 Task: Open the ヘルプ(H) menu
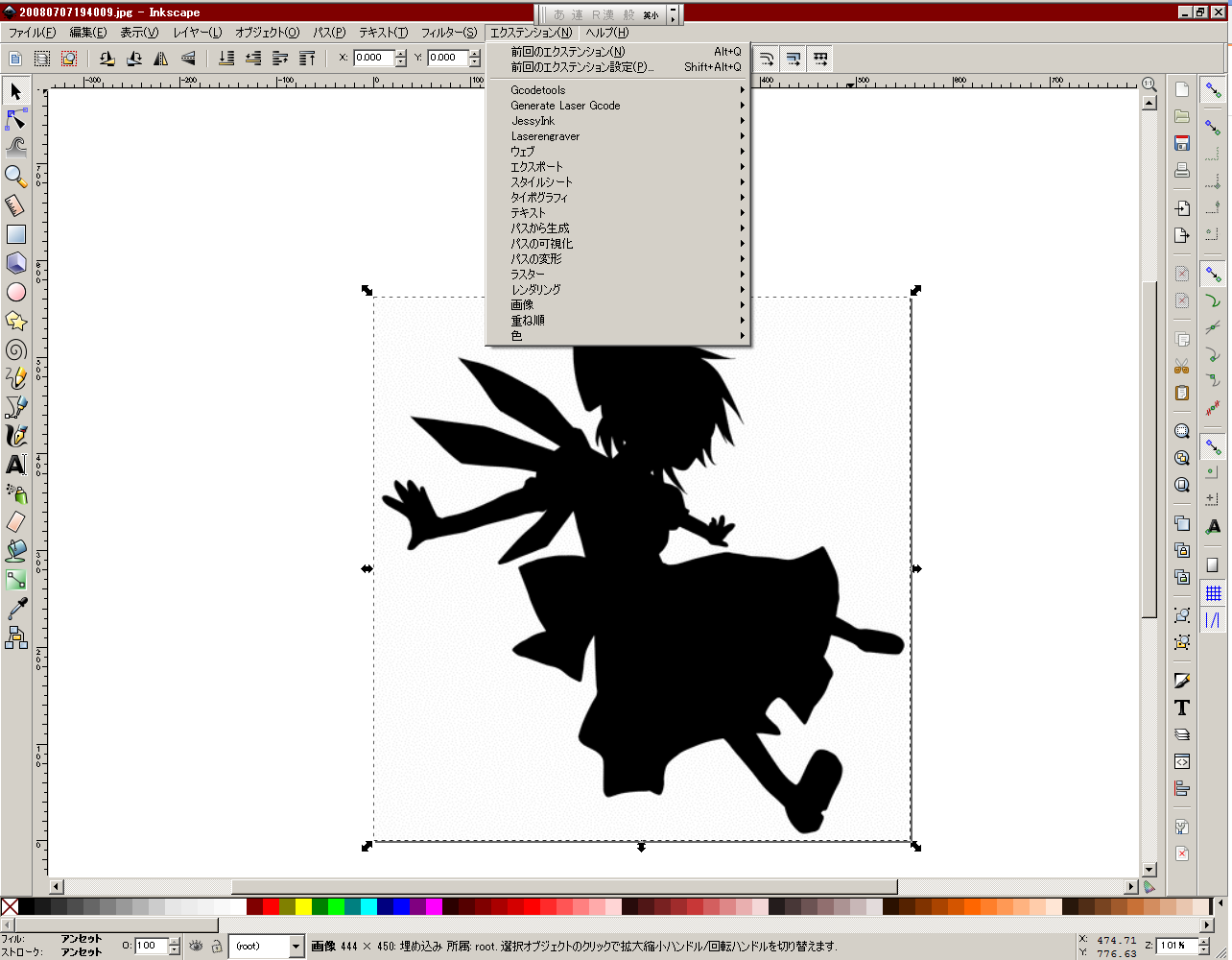tap(607, 33)
